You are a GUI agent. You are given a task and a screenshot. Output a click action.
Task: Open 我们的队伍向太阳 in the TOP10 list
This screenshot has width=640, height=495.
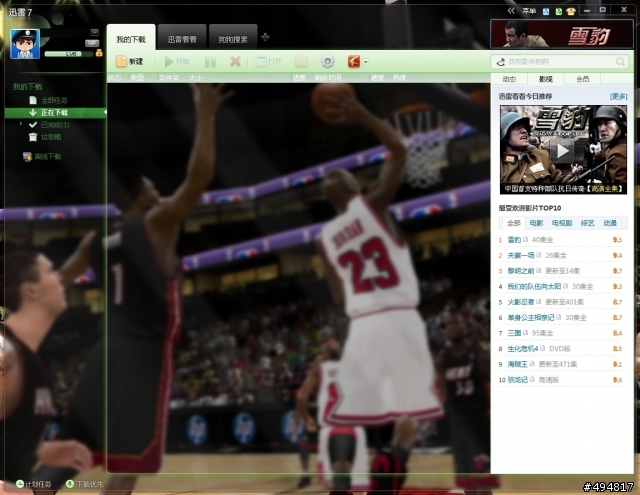coord(534,286)
